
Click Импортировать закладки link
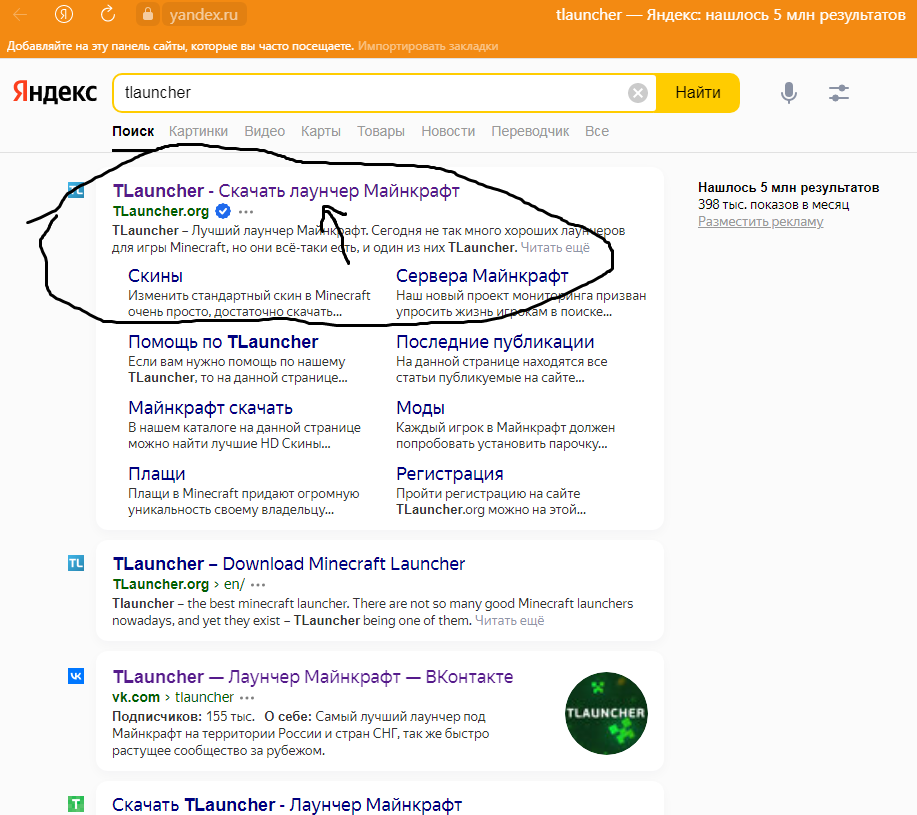428,46
